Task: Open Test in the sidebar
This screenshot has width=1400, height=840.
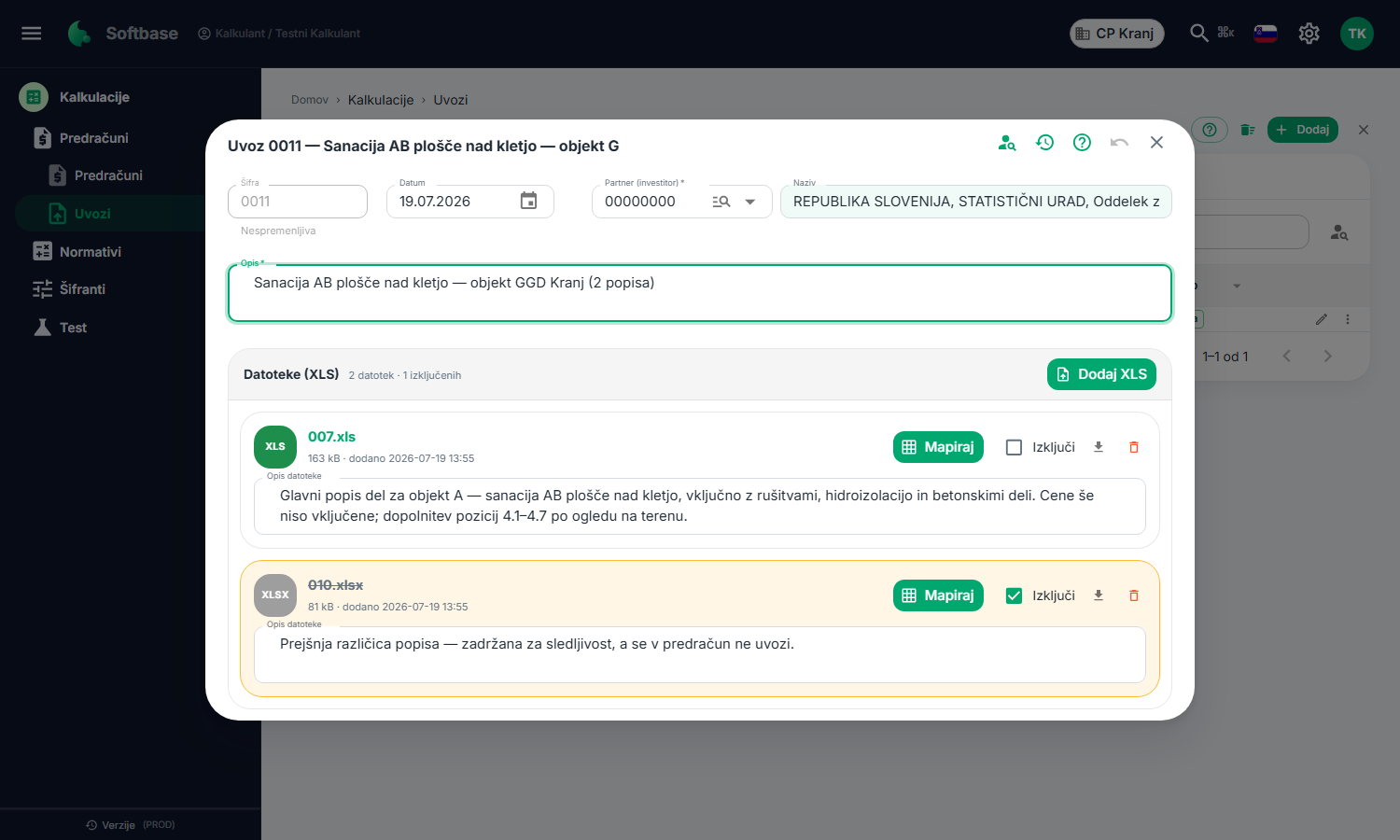Action: 73,328
